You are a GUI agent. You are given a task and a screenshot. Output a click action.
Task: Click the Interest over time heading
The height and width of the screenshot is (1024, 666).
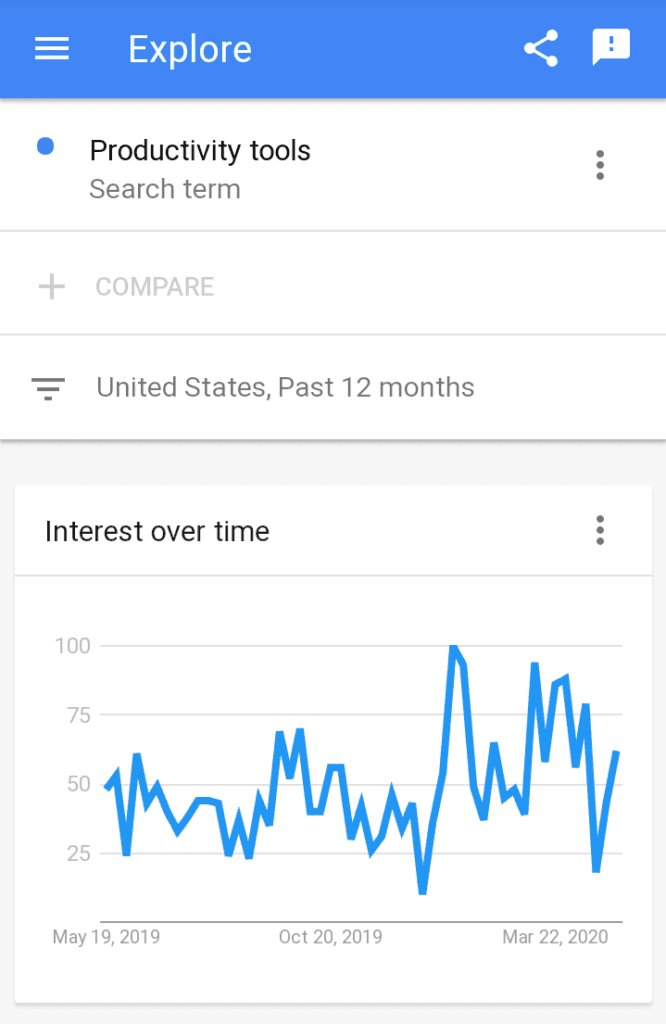157,531
